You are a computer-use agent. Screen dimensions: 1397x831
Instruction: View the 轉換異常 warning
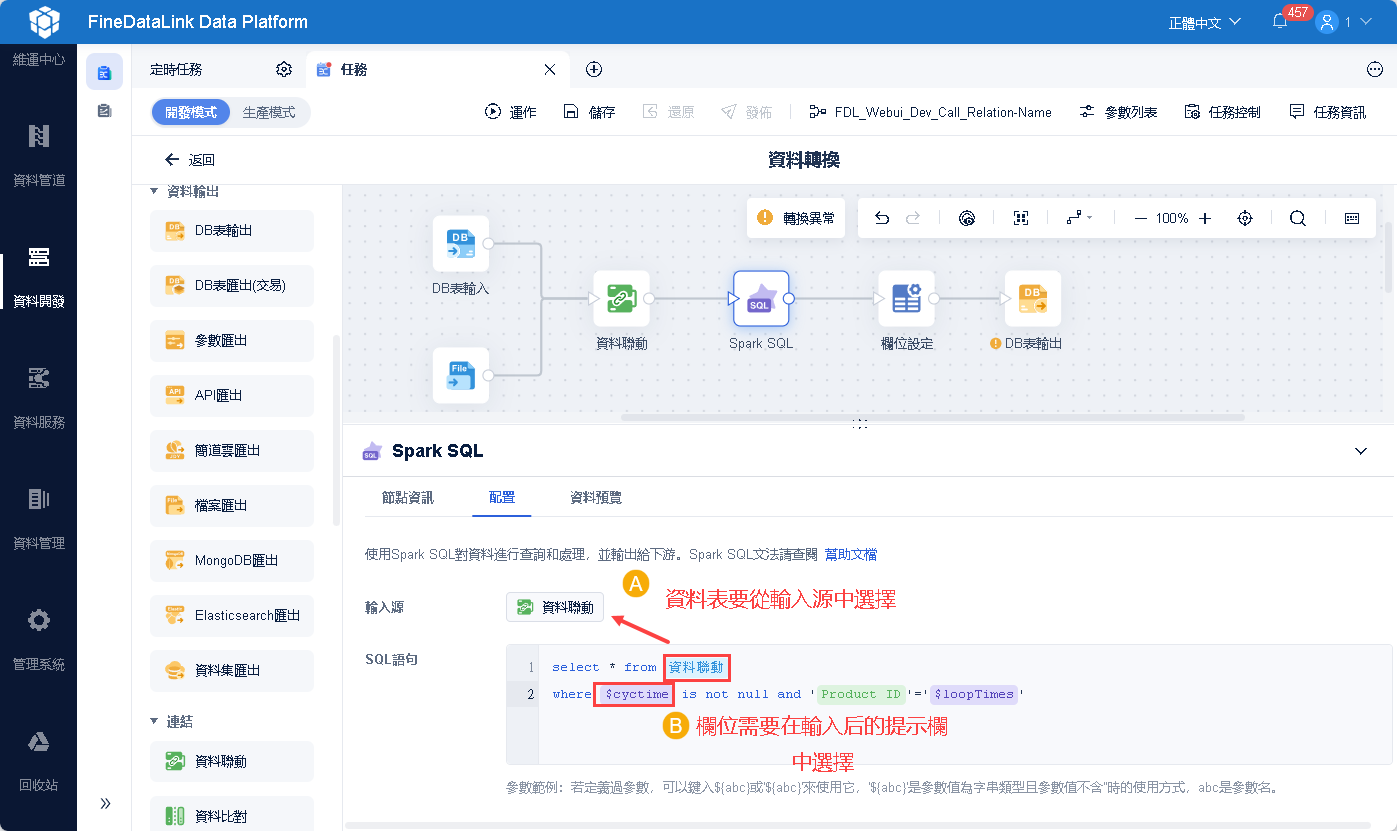coord(797,218)
